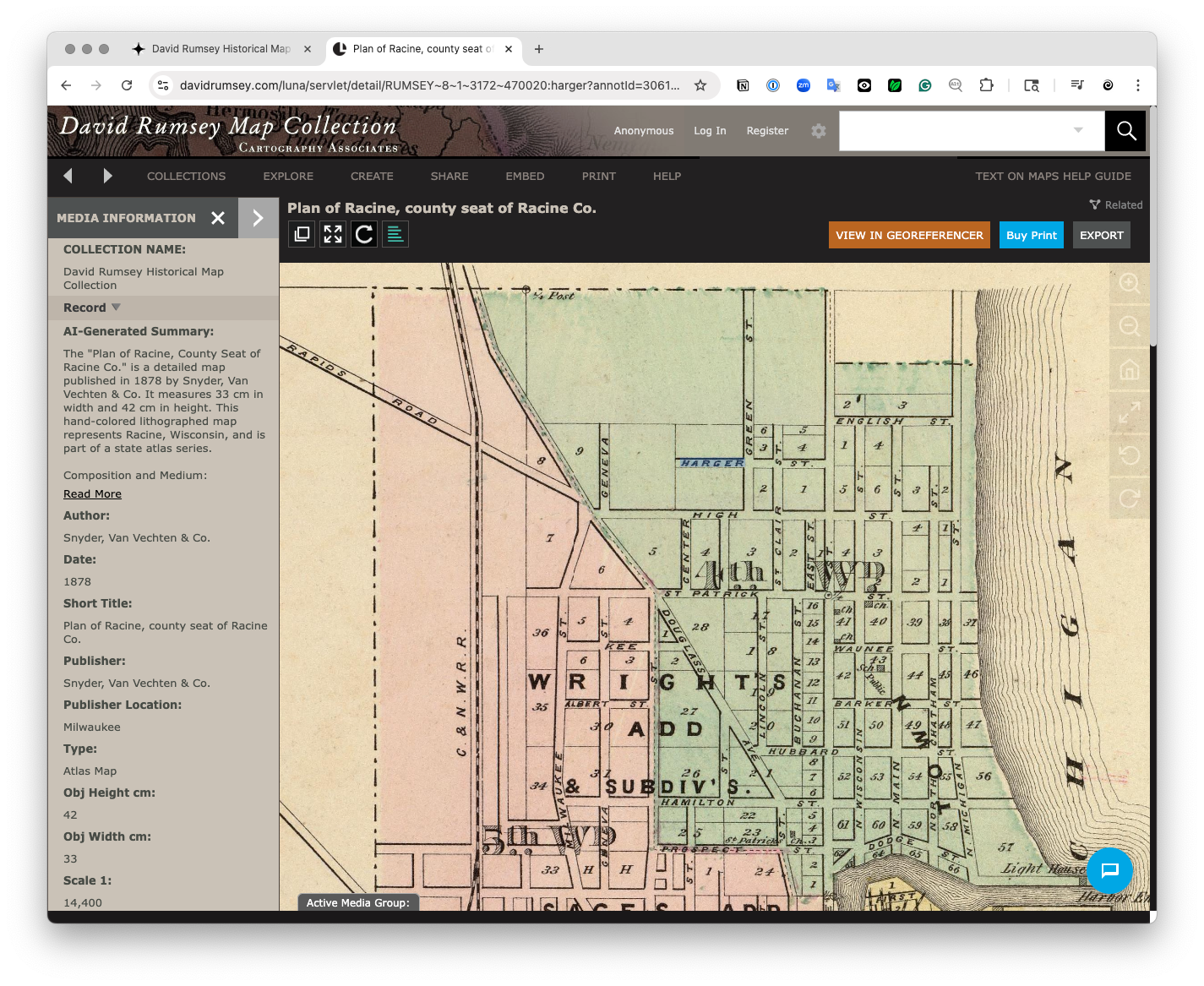Screen dimensions: 1204x986
Task: Switch to David Rumsey Historical Map tab
Action: click(221, 49)
